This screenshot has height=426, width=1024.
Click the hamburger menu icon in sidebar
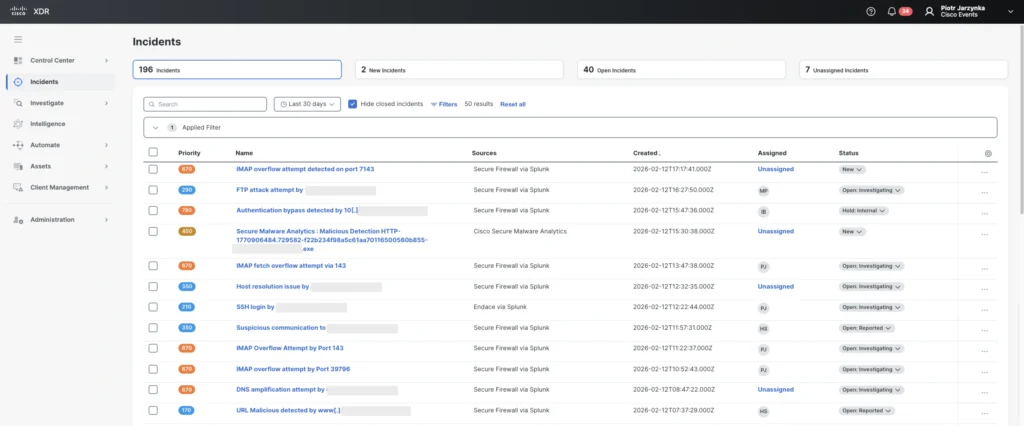click(18, 39)
